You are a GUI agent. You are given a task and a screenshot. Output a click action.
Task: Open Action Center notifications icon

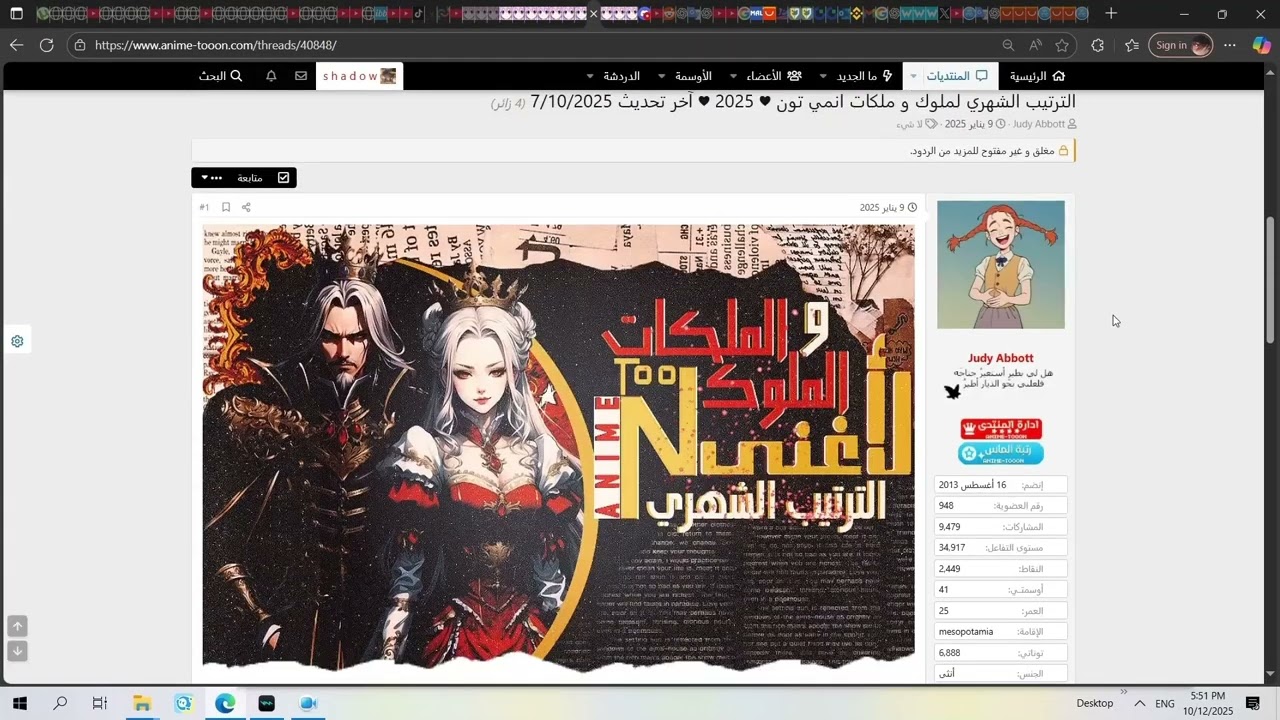(x=1253, y=703)
